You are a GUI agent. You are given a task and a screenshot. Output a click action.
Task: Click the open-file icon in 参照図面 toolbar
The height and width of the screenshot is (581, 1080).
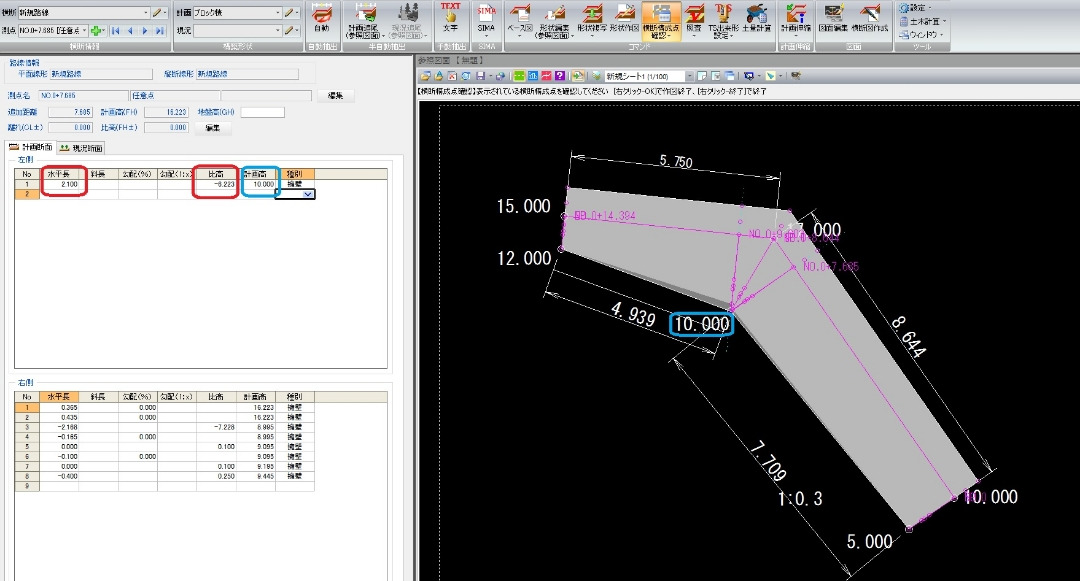[425, 76]
